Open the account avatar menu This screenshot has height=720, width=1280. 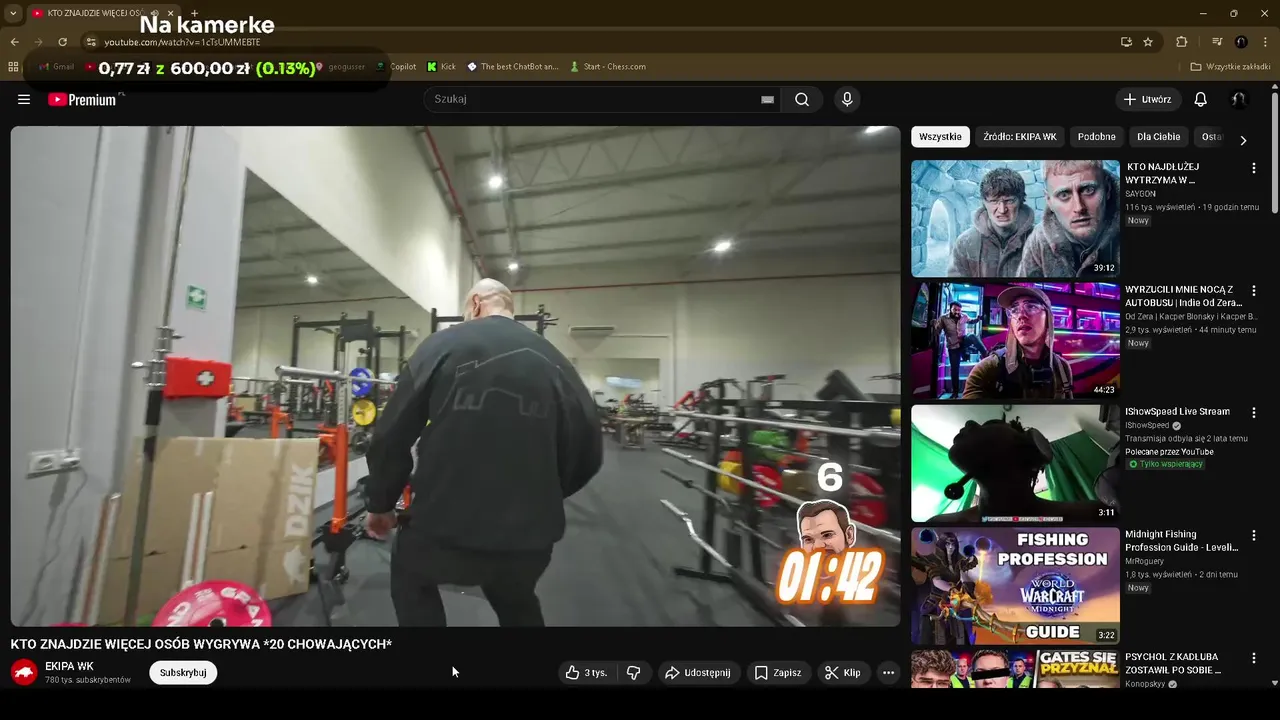(x=1238, y=99)
